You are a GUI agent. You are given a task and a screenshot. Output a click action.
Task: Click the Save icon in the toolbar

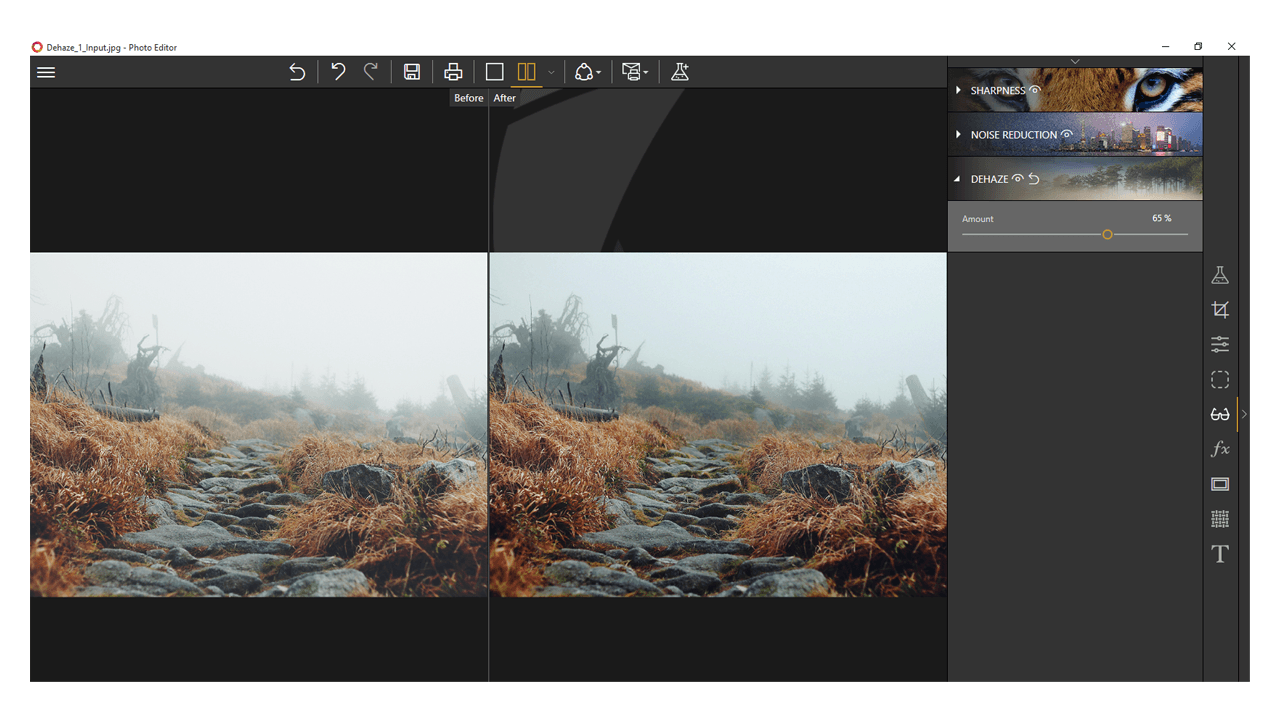411,71
